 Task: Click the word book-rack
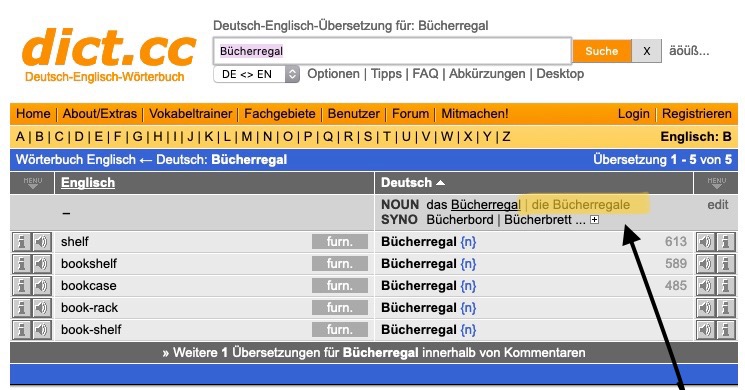pyautogui.click(x=89, y=308)
